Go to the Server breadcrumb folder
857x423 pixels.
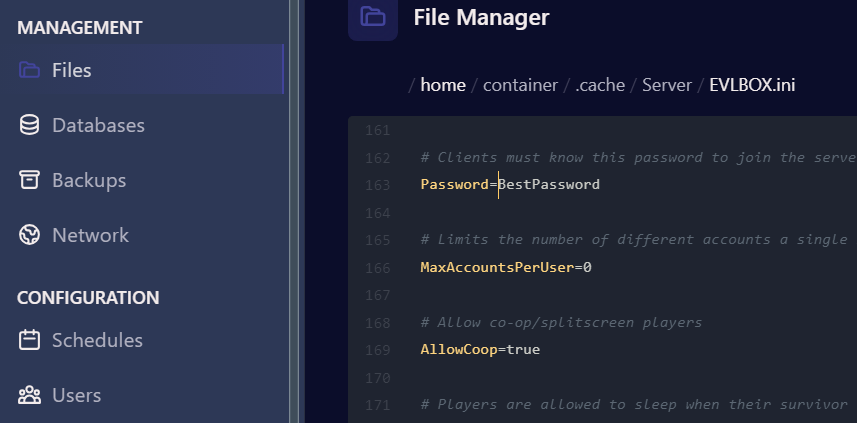[x=666, y=85]
